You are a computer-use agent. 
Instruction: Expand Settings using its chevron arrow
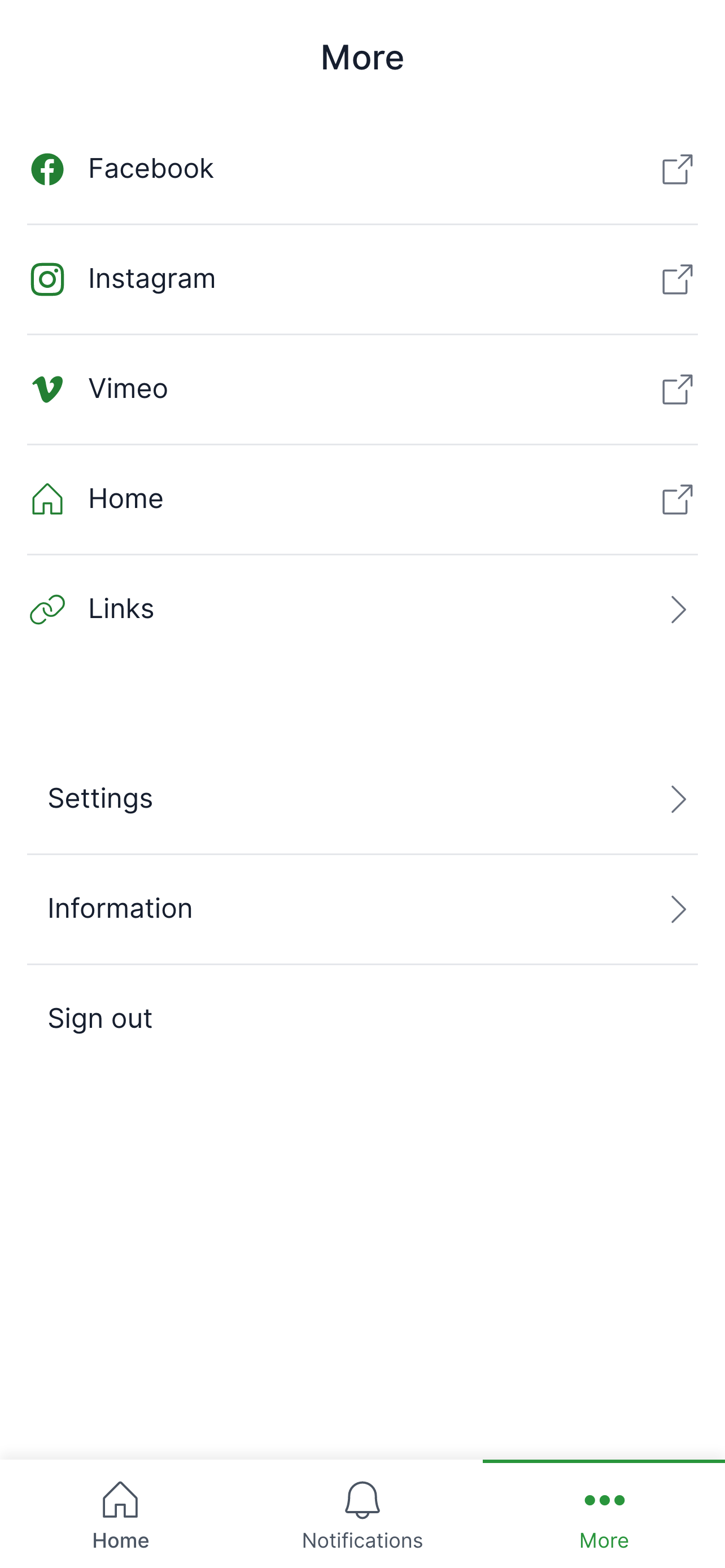coord(678,799)
